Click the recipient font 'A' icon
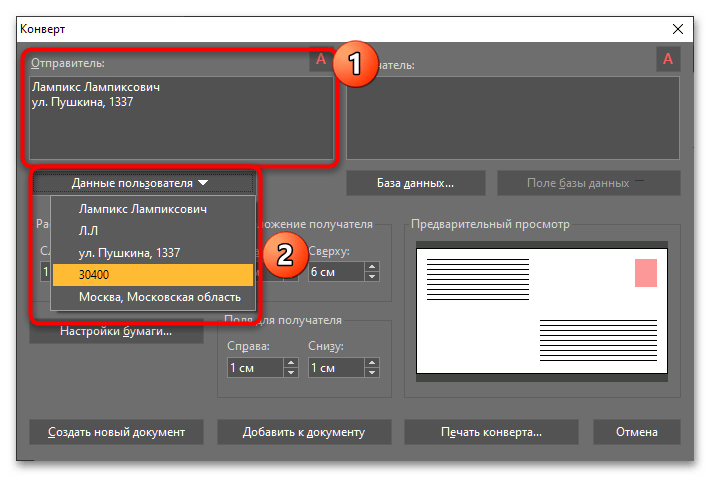 667,60
